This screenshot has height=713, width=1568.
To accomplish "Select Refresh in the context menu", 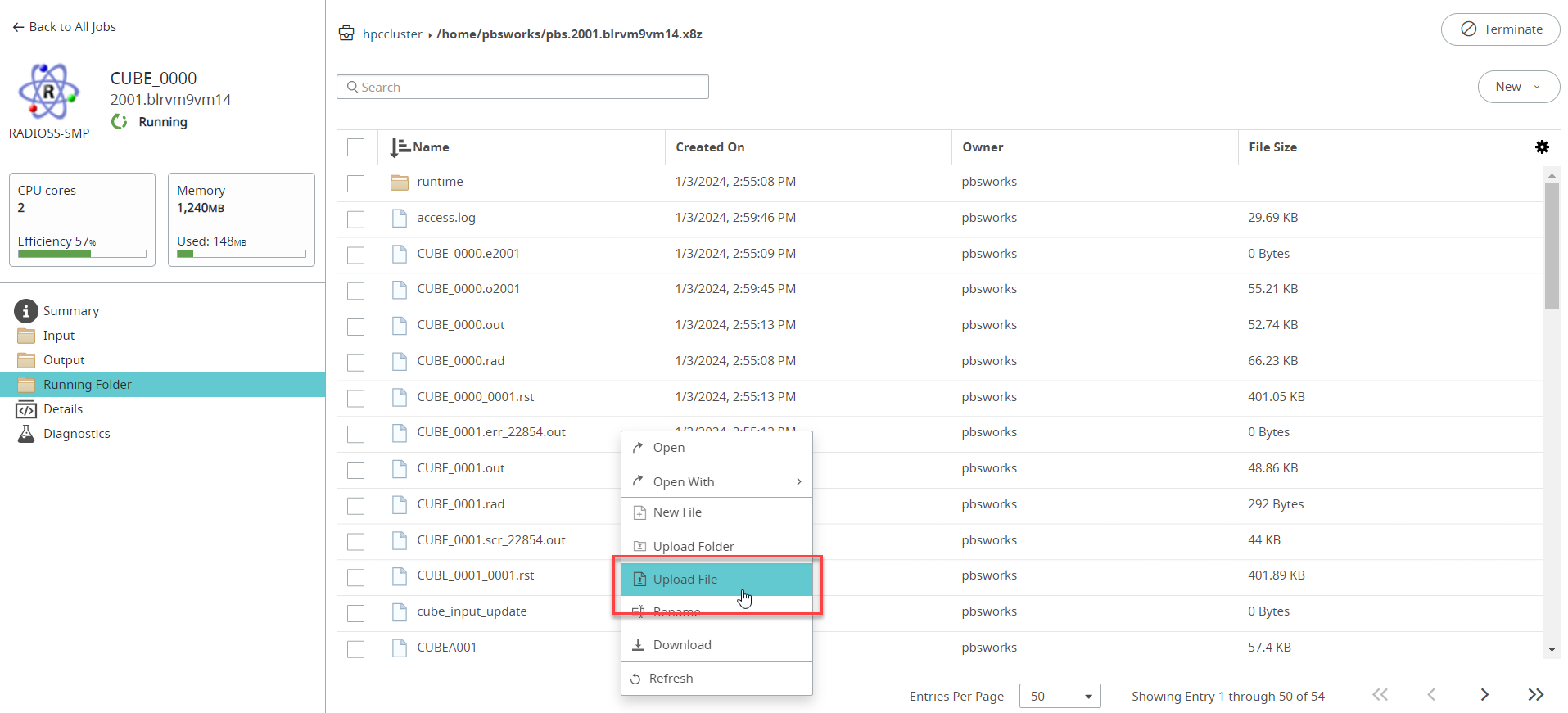I will 716,679.
